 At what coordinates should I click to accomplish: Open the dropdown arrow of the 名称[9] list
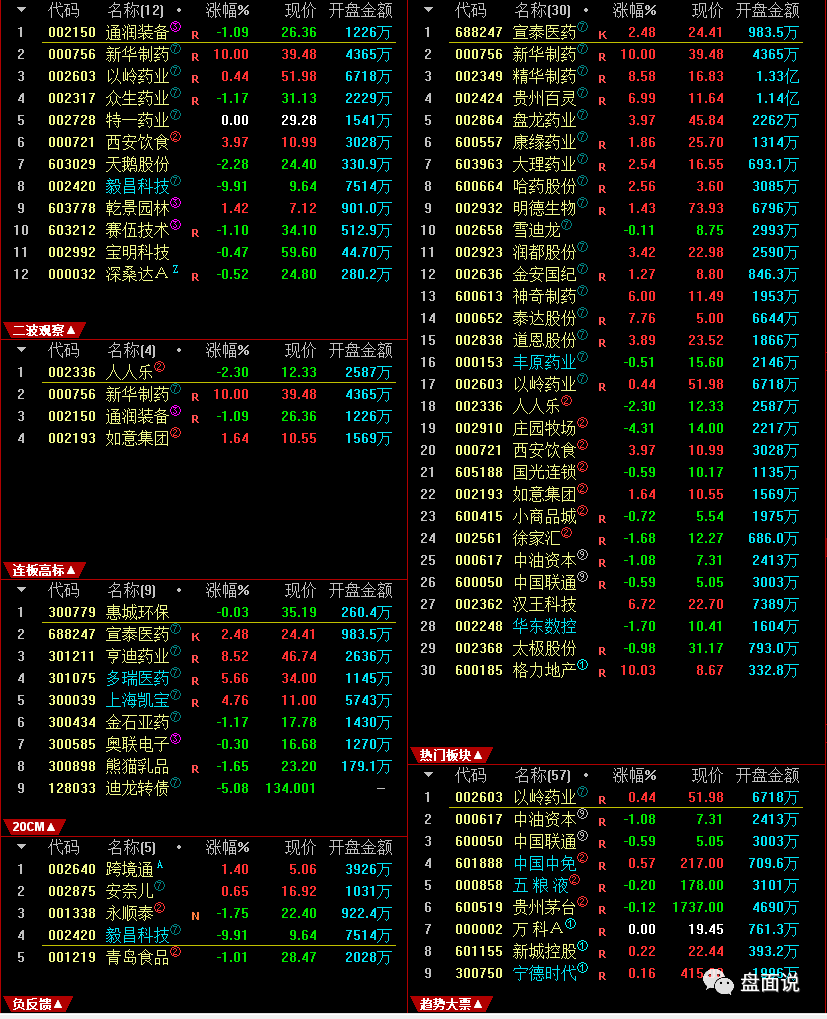pyautogui.click(x=21, y=590)
